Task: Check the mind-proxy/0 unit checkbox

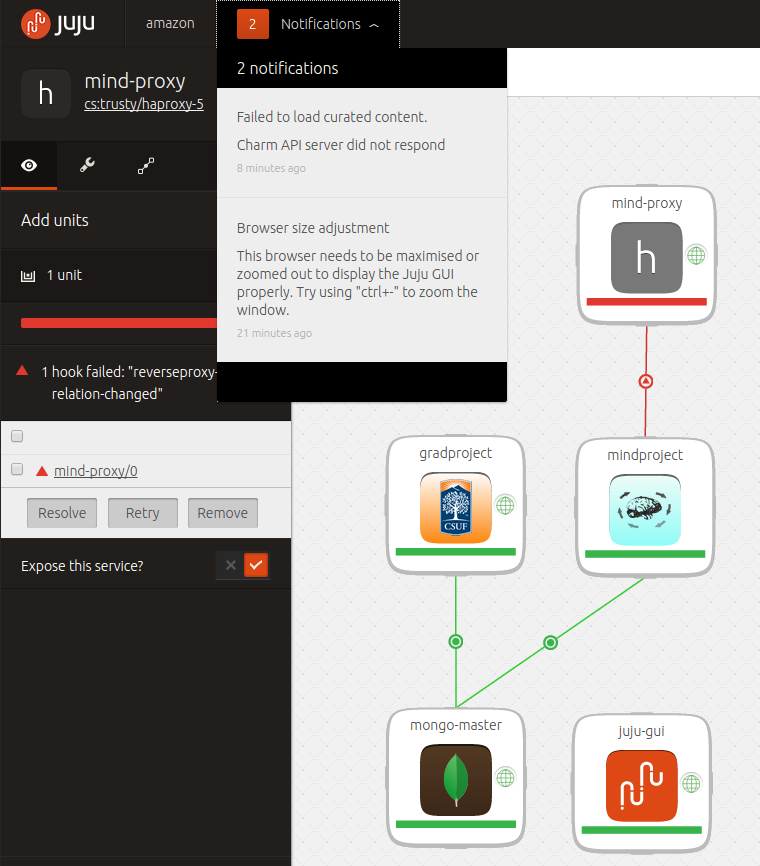Action: (17, 470)
